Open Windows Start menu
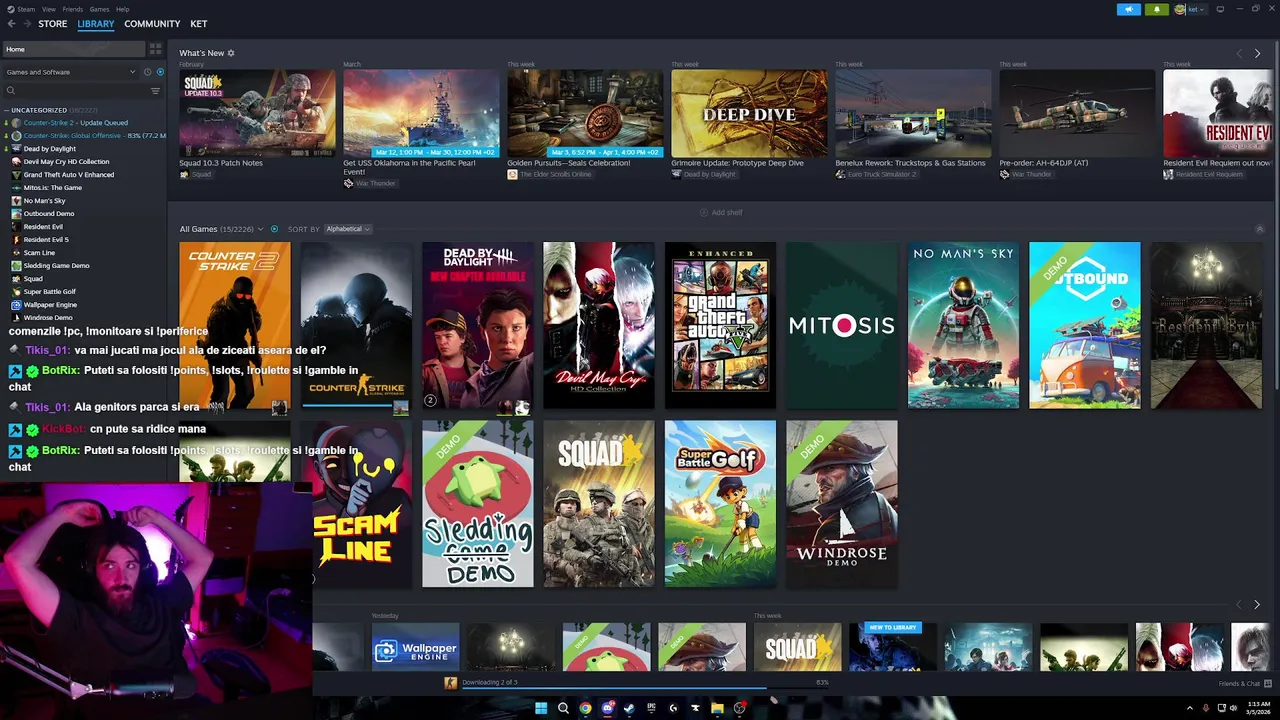The image size is (1280, 720). [541, 708]
